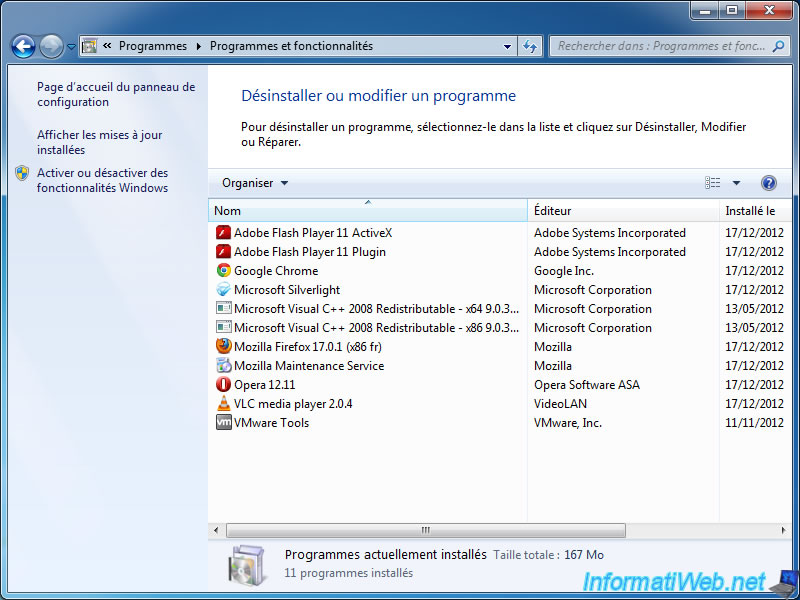Click the Mozilla Firefox 17.0.1 icon
The image size is (800, 600).
[x=223, y=346]
